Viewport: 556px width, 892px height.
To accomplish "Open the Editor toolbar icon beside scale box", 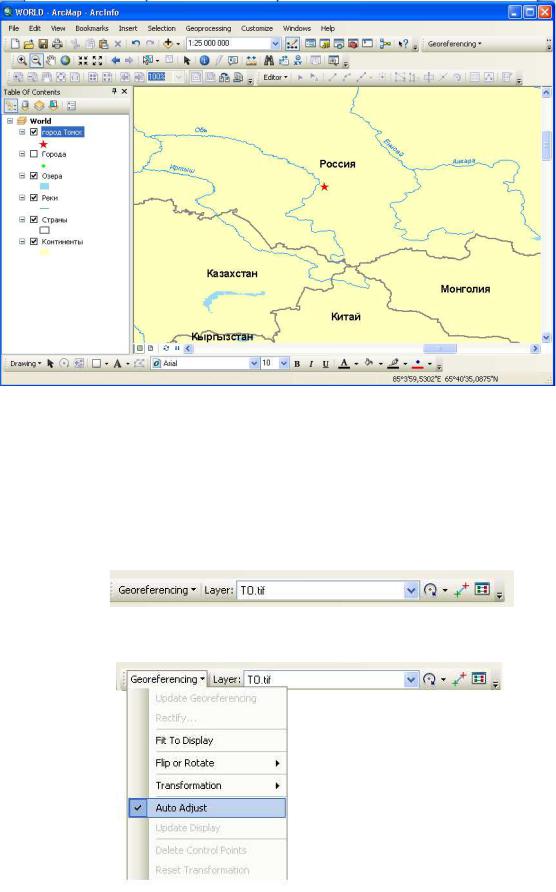I will tap(292, 44).
